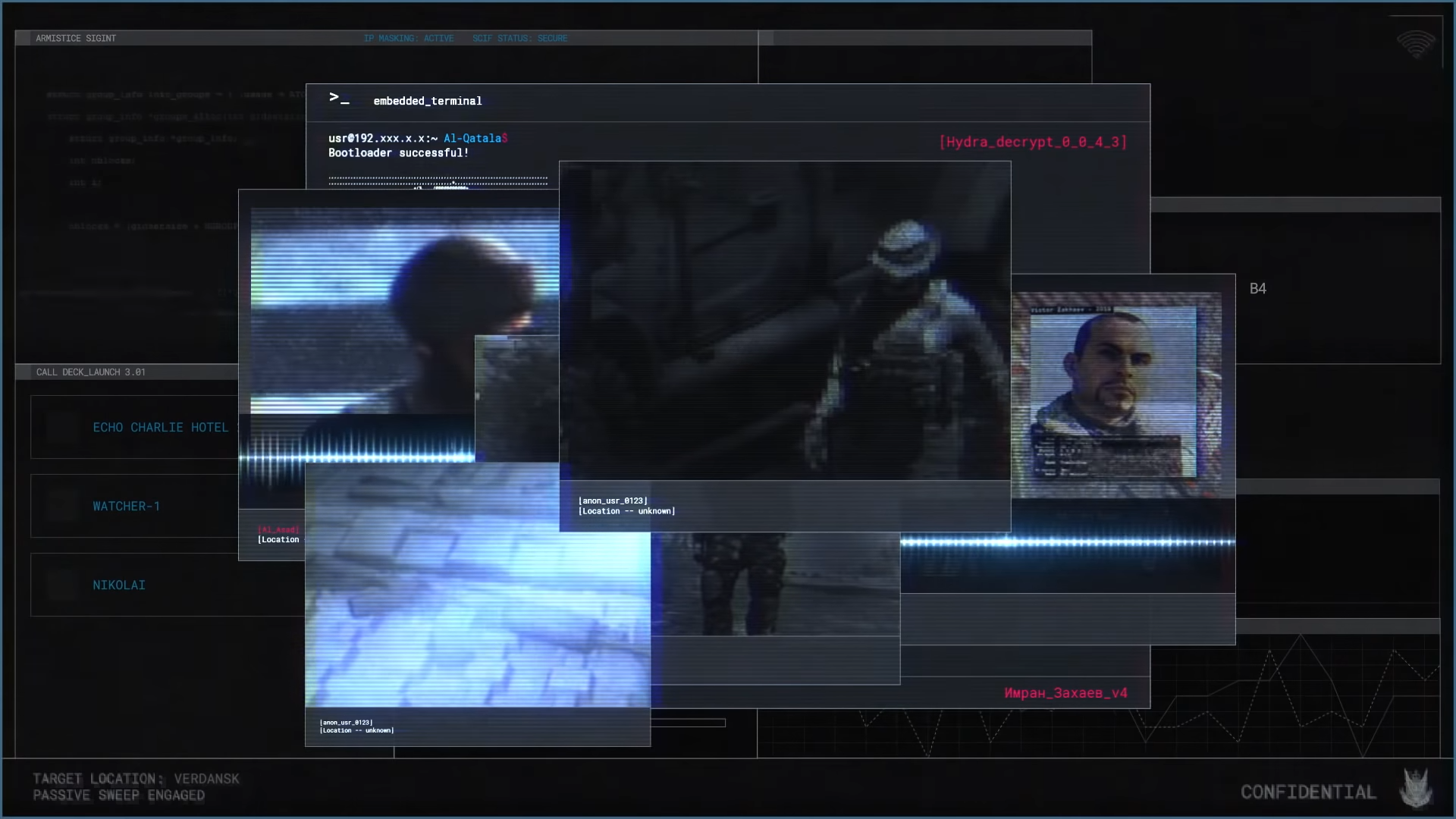Click the progress bar below the keyboard footage
The image size is (1456, 819).
point(688,723)
